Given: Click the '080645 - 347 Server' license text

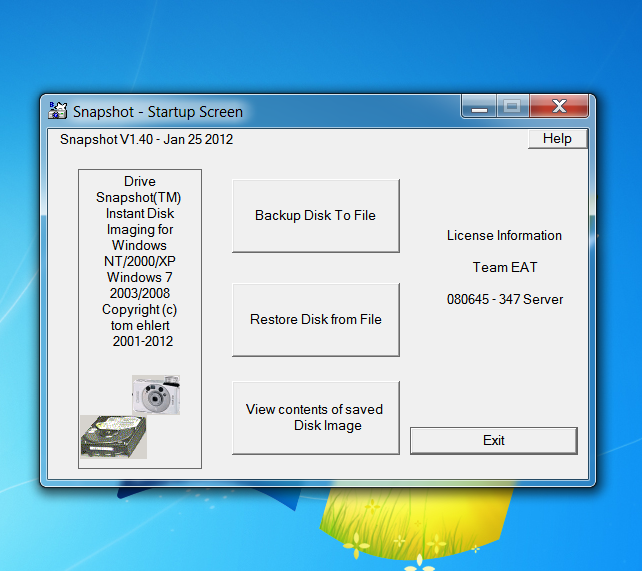Looking at the screenshot, I should (x=505, y=299).
